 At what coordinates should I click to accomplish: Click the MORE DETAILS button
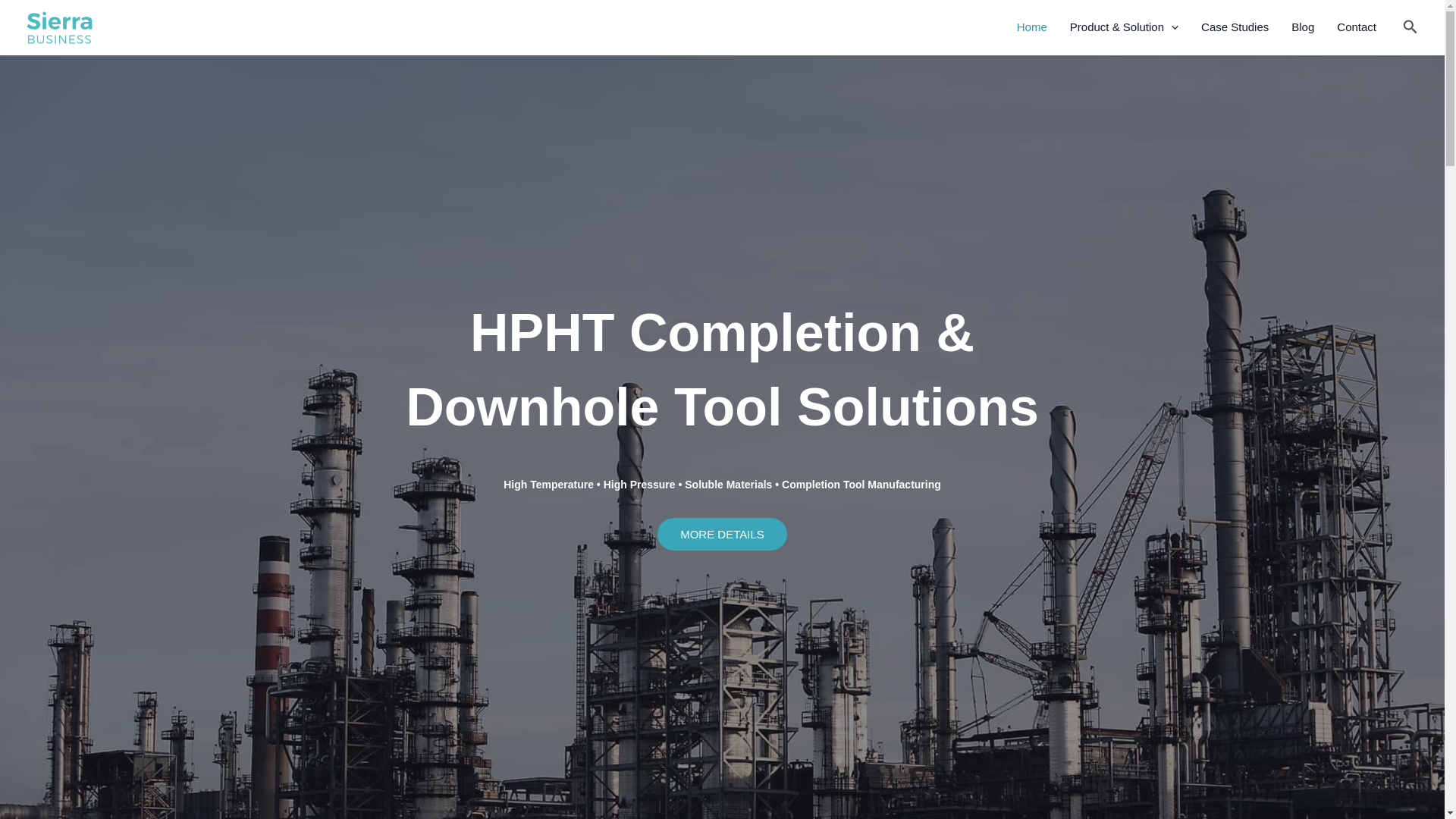(722, 534)
